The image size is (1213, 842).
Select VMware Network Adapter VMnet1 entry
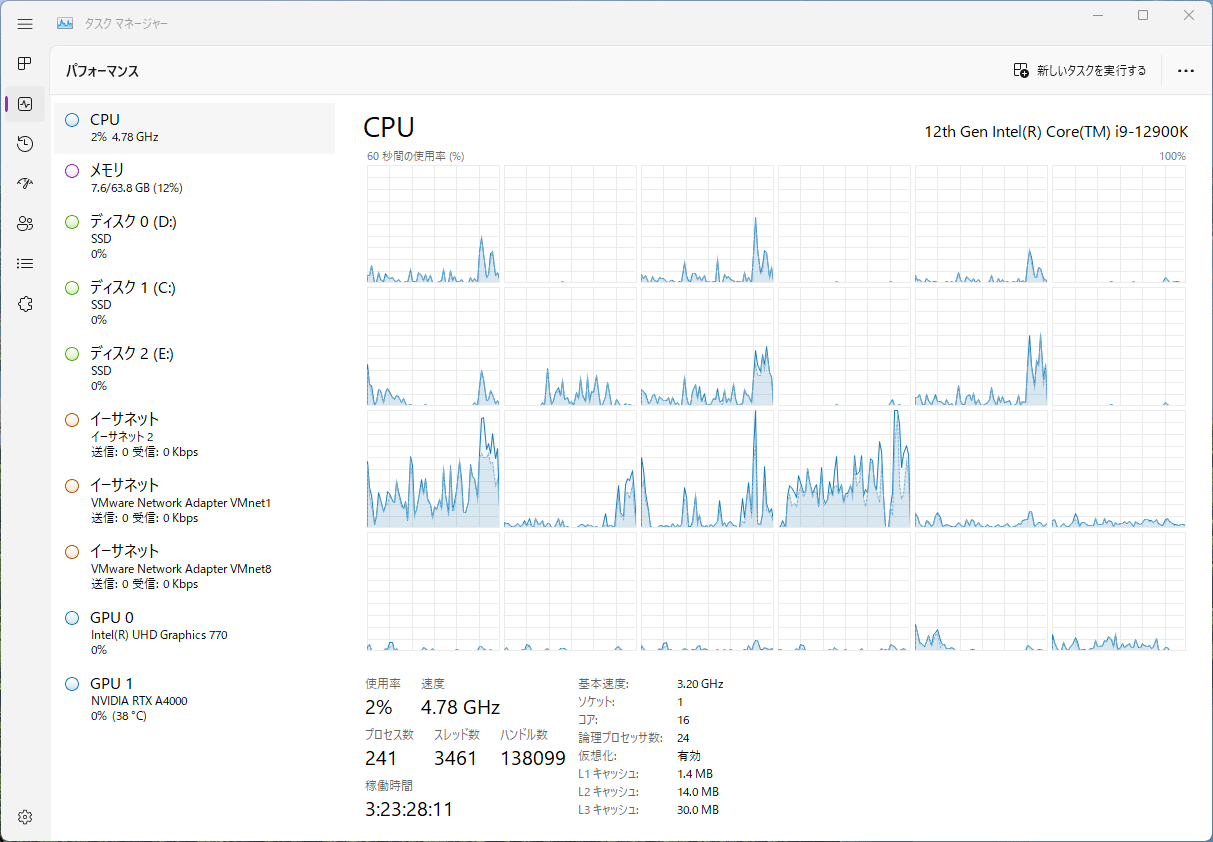tap(194, 501)
